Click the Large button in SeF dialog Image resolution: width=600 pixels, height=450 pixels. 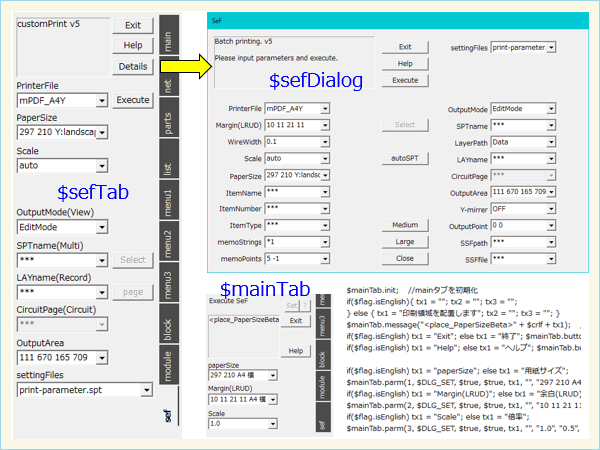coord(405,241)
